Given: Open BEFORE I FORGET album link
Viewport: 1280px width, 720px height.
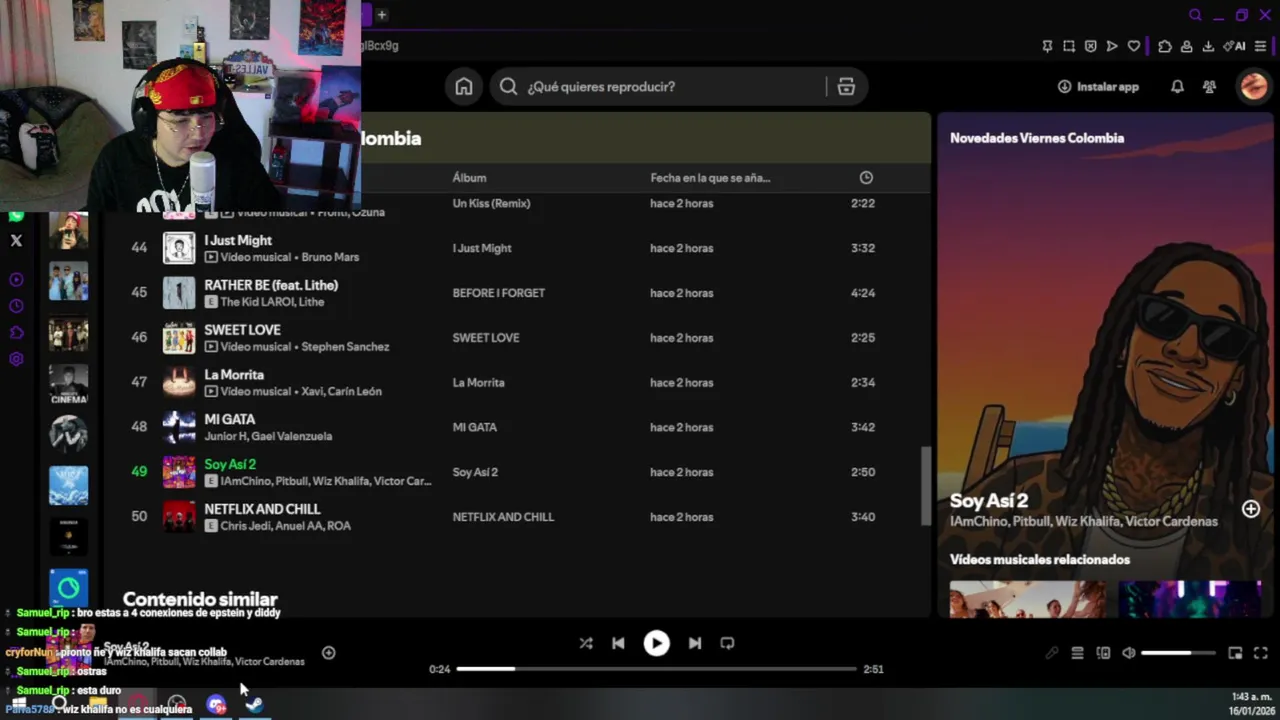Looking at the screenshot, I should pyautogui.click(x=498, y=293).
